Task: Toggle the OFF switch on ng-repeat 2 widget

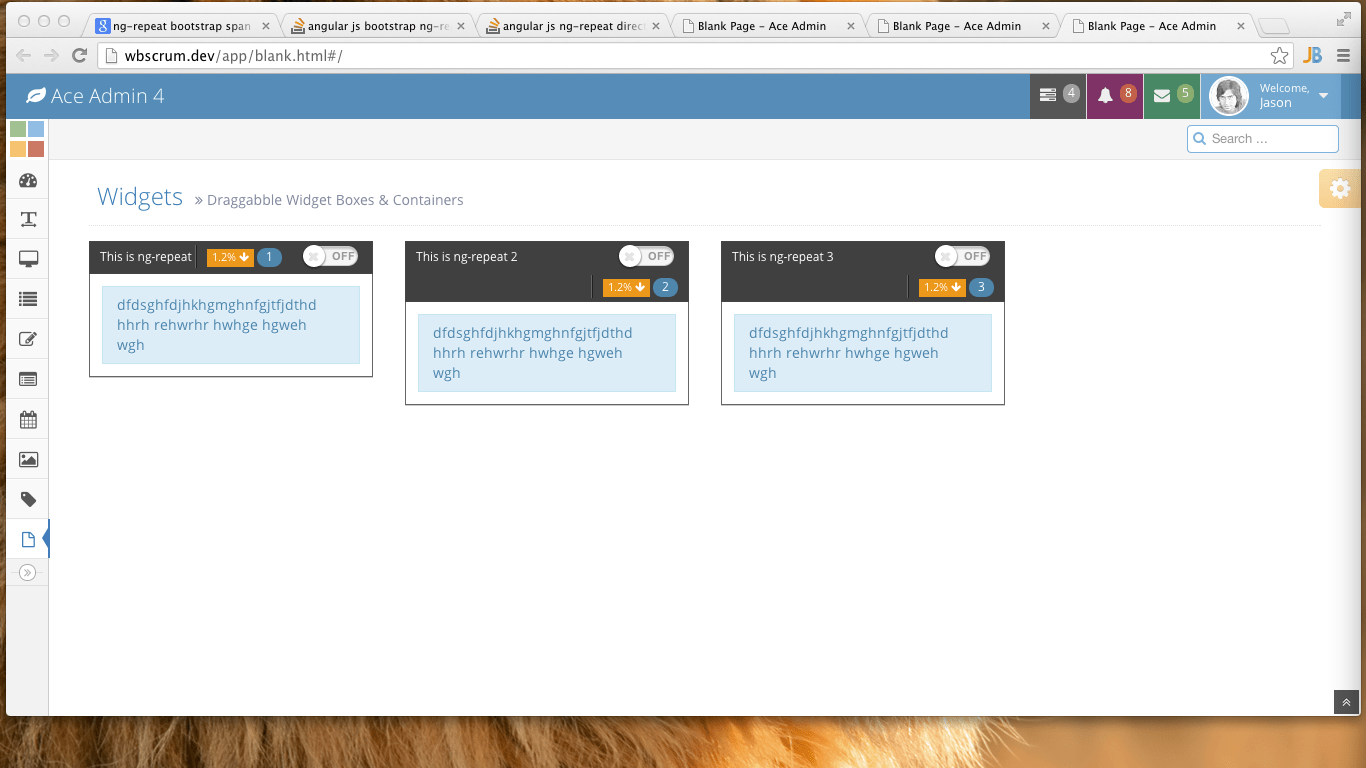Action: point(646,256)
